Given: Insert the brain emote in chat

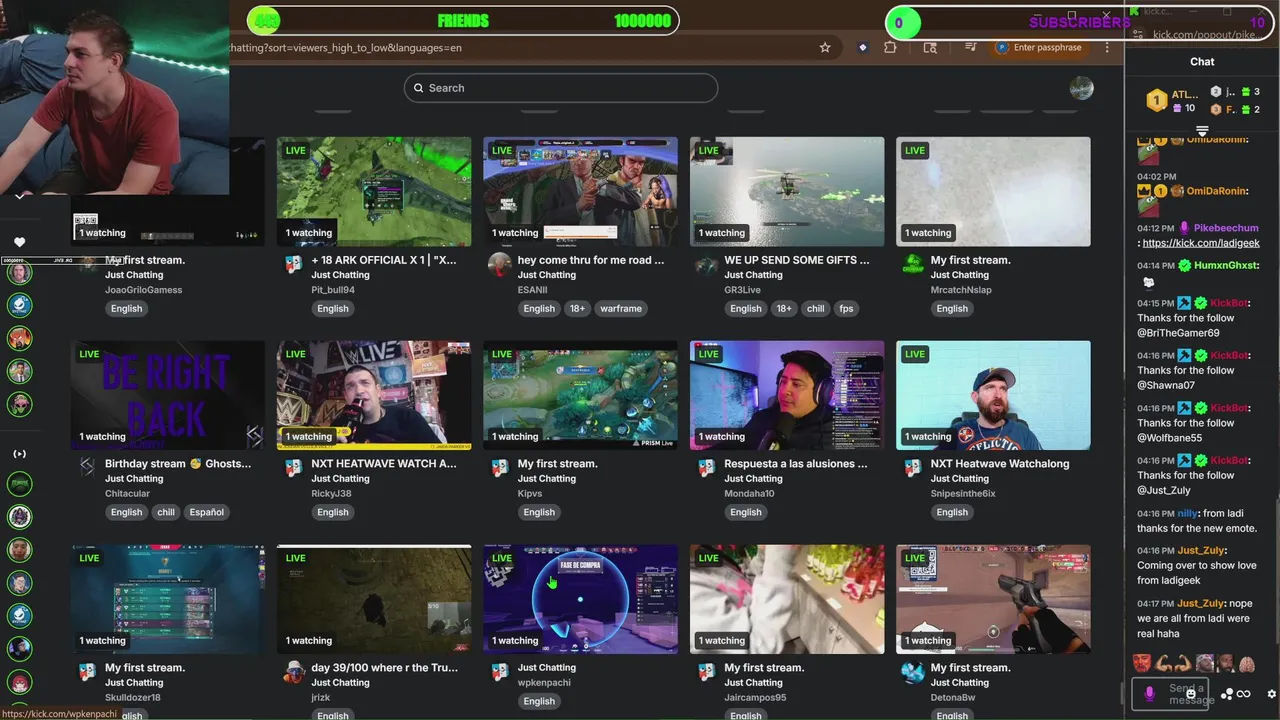Looking at the screenshot, I should (x=1246, y=663).
